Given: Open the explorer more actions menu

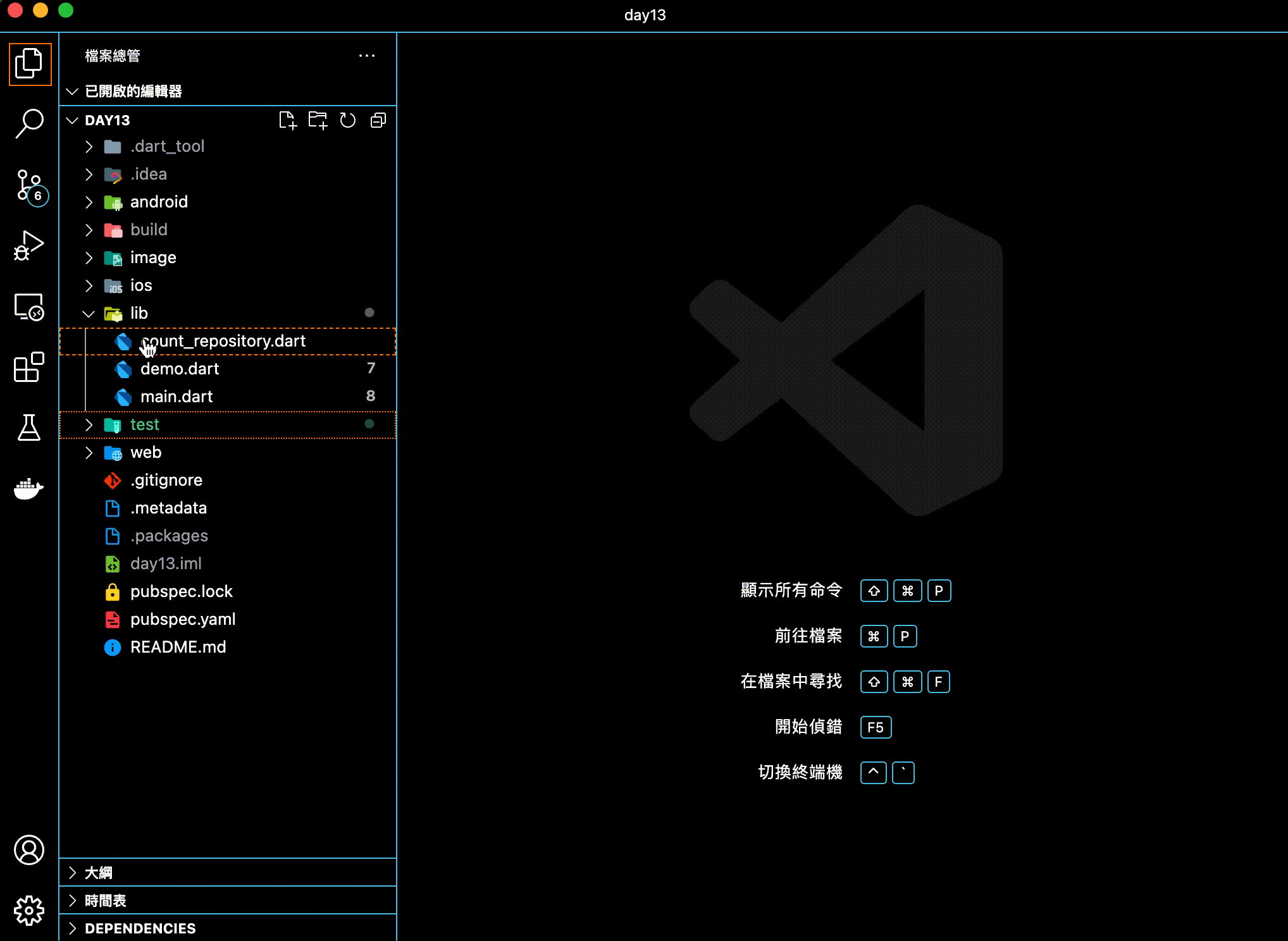Looking at the screenshot, I should (367, 56).
